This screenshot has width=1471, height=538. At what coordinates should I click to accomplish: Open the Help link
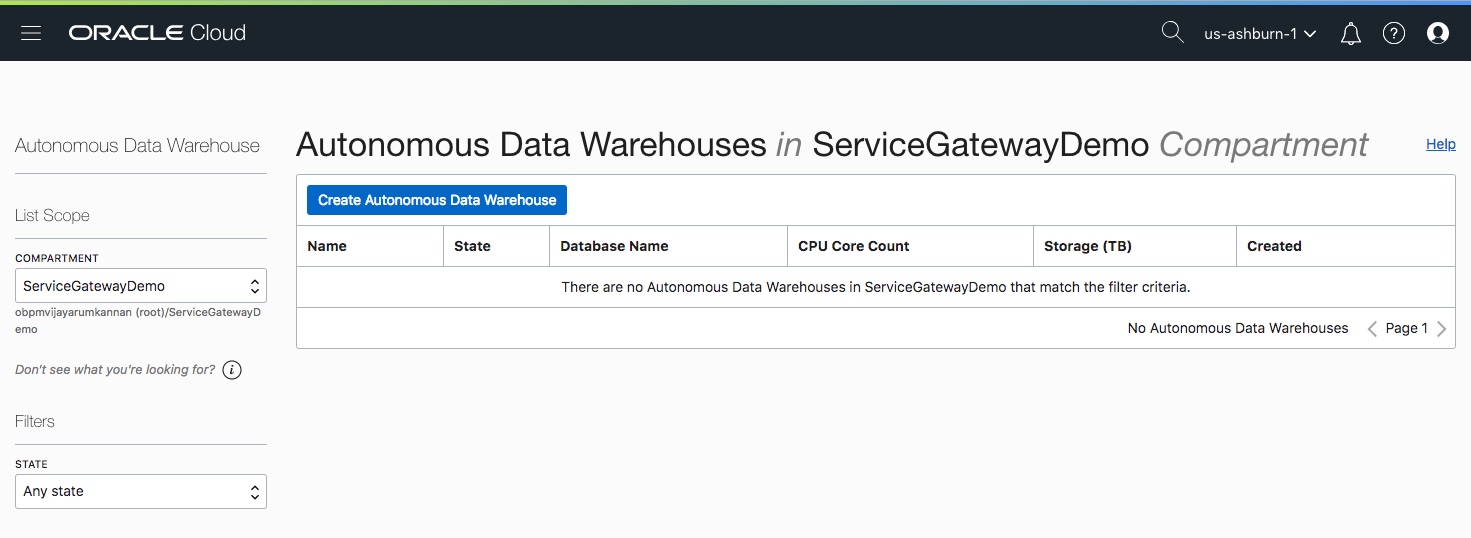(x=1440, y=144)
